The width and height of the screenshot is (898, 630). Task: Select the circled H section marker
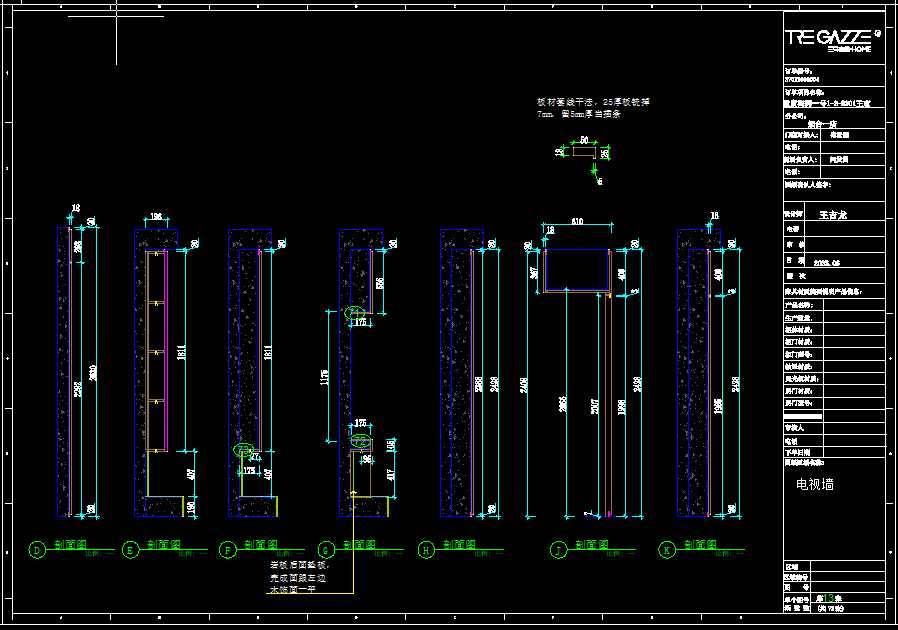pos(426,550)
